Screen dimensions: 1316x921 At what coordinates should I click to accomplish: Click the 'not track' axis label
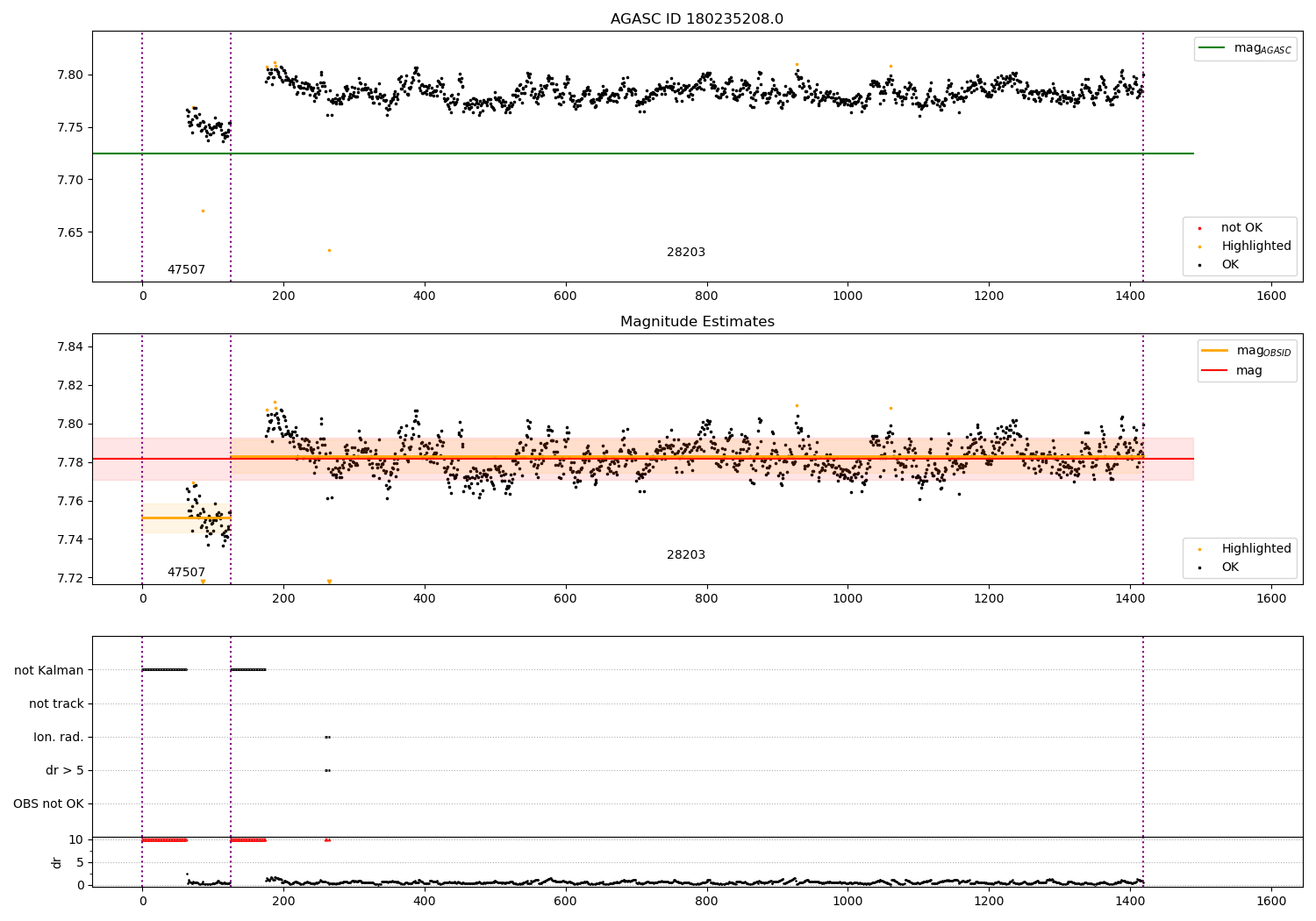click(56, 703)
